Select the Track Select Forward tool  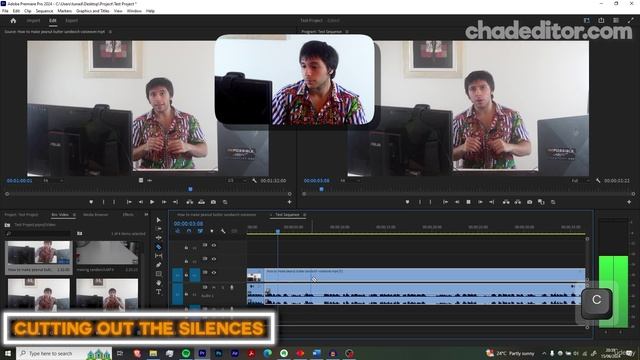point(158,229)
